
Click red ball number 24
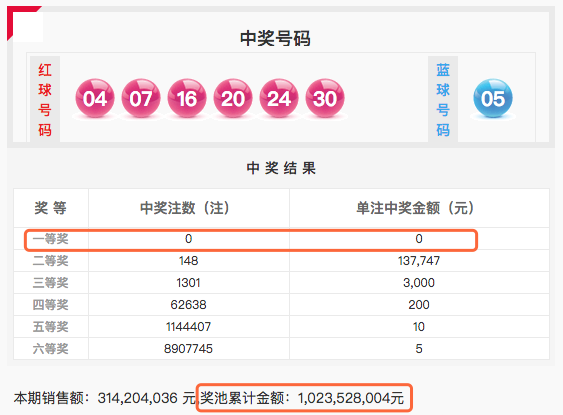click(279, 98)
